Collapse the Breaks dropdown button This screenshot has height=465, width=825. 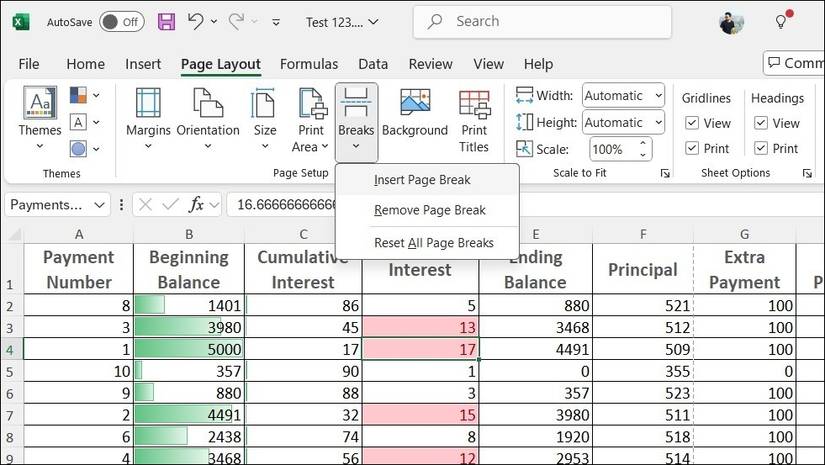356,122
